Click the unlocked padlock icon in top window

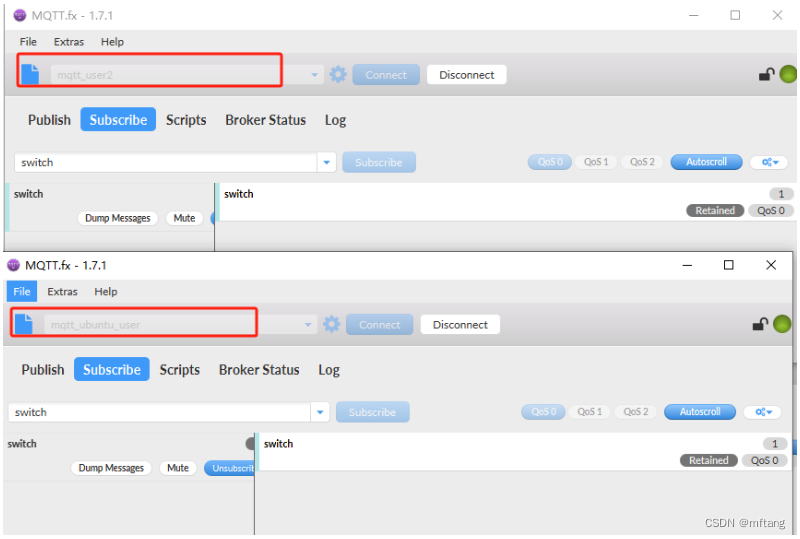point(766,75)
